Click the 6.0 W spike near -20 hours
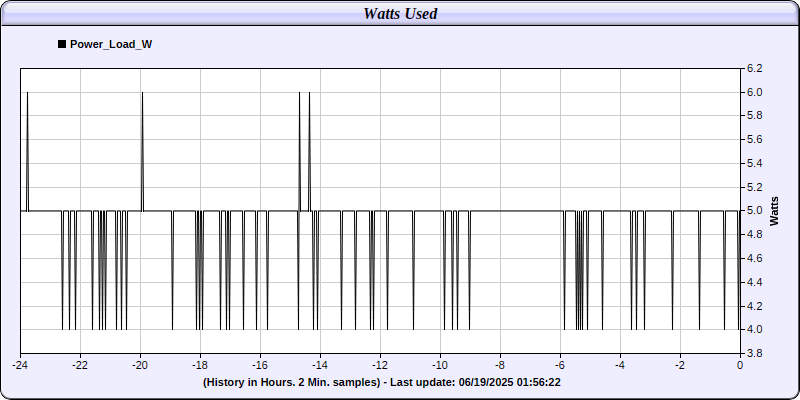This screenshot has width=800, height=400. (x=142, y=152)
